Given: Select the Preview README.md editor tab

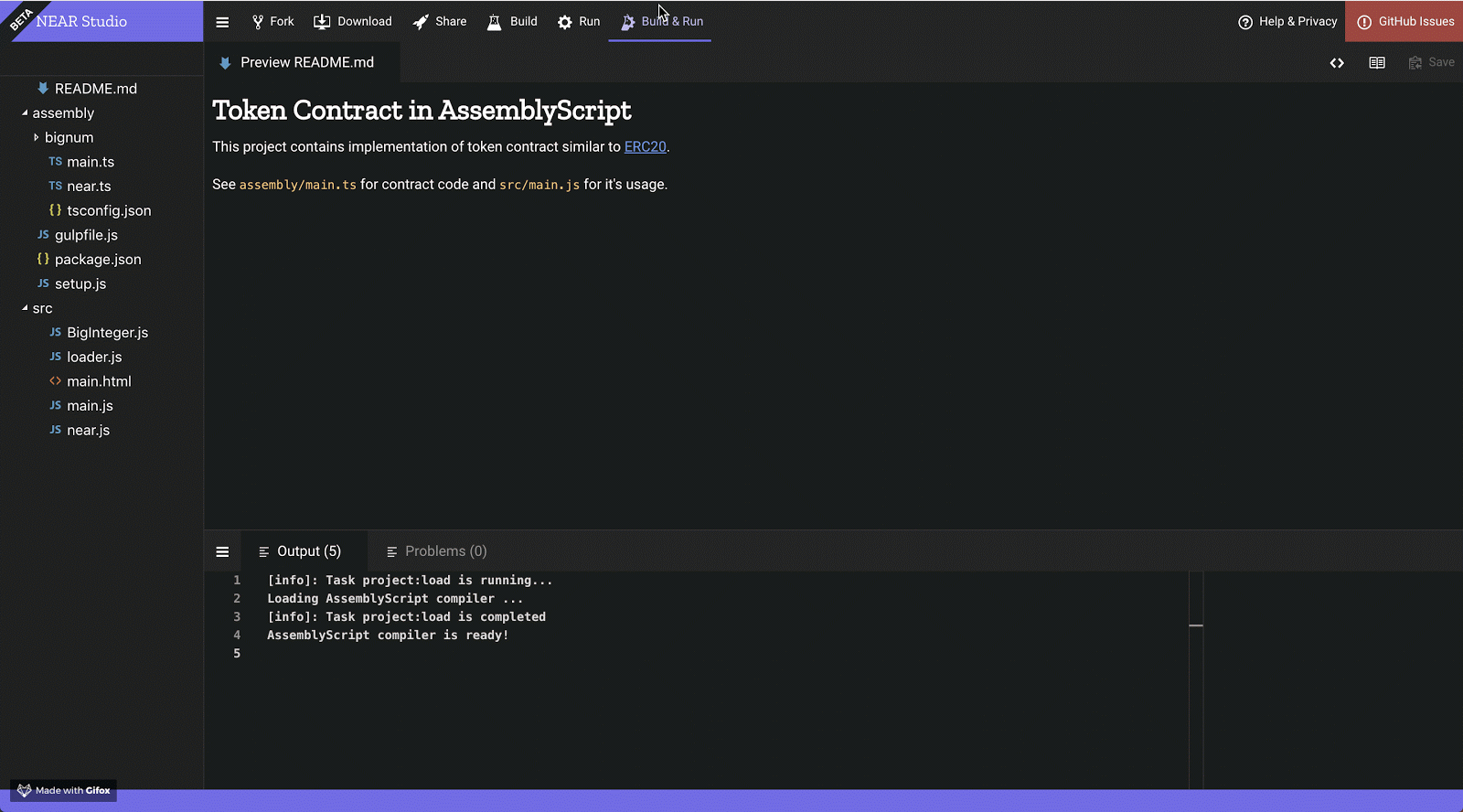Looking at the screenshot, I should tap(302, 62).
